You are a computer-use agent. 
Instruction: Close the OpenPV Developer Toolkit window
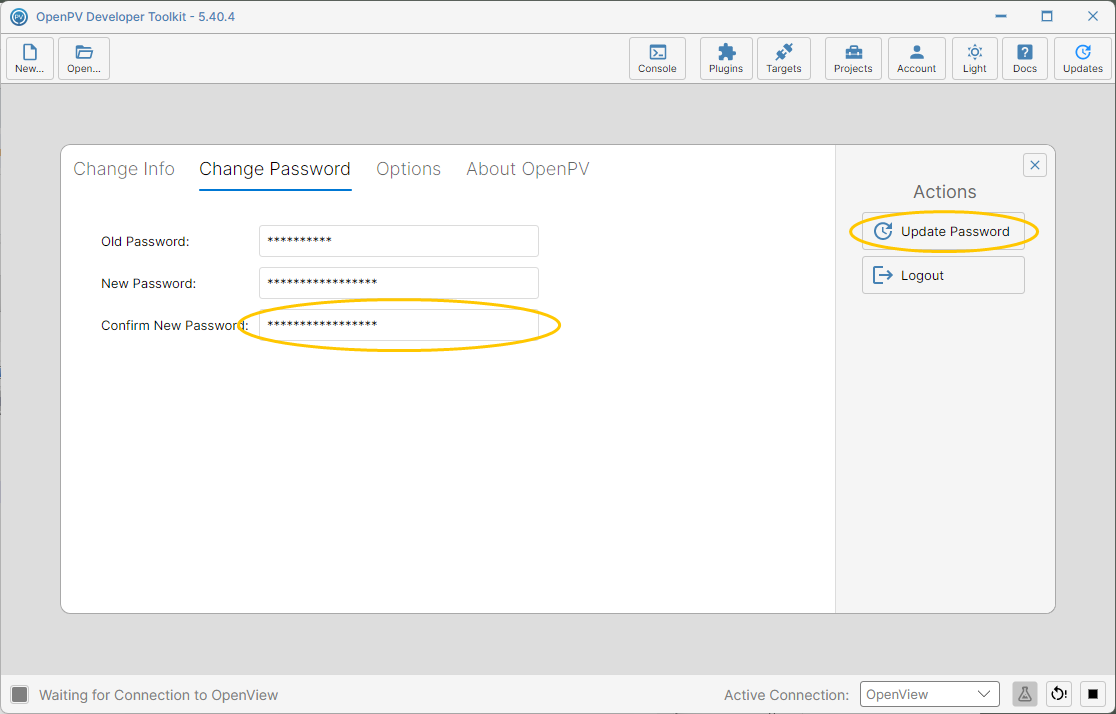[1093, 16]
